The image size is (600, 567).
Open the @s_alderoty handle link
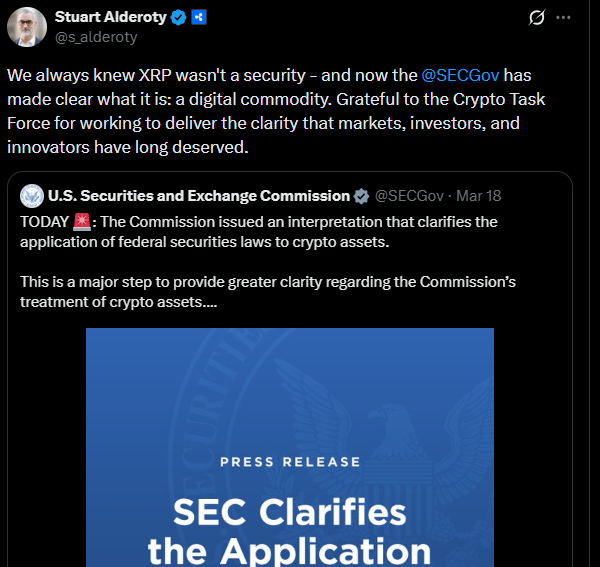click(96, 37)
